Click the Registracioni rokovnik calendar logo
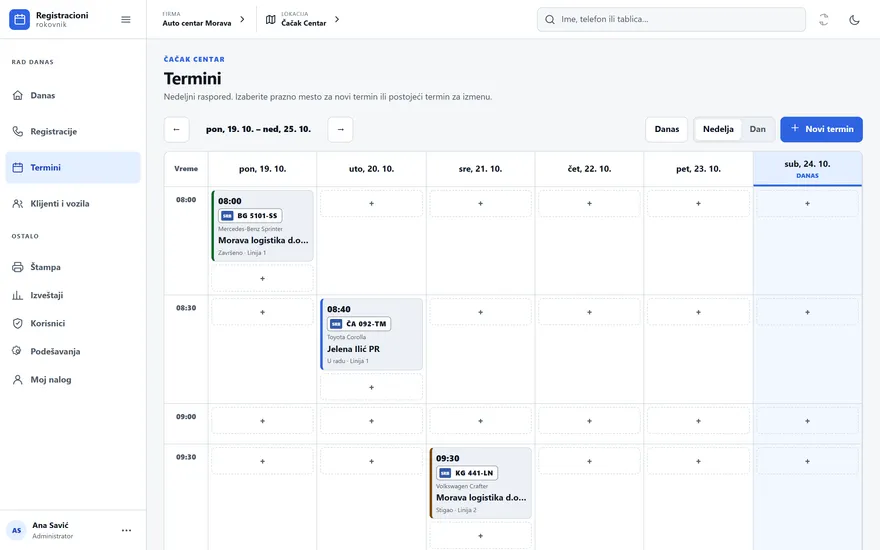The height and width of the screenshot is (550, 880). point(19,19)
